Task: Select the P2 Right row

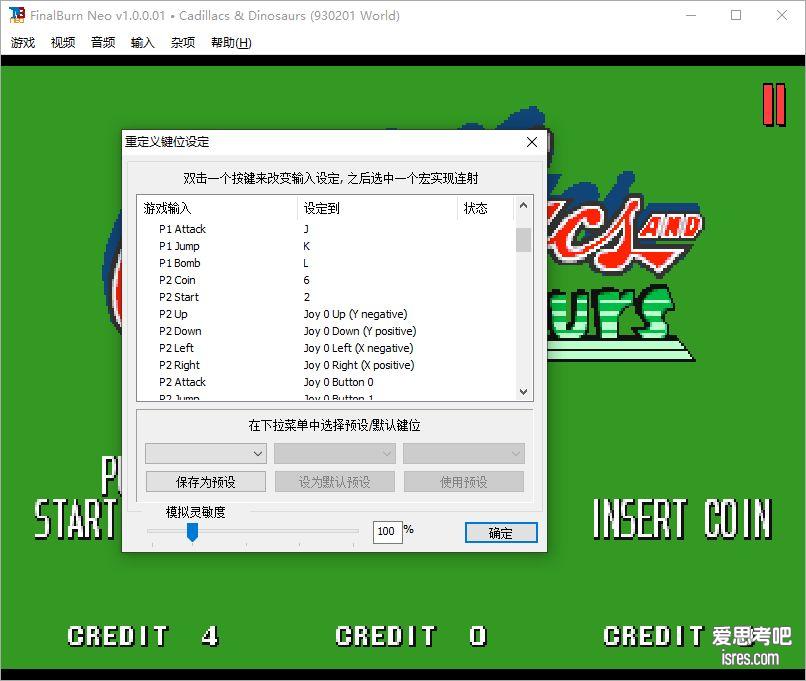Action: (326, 365)
